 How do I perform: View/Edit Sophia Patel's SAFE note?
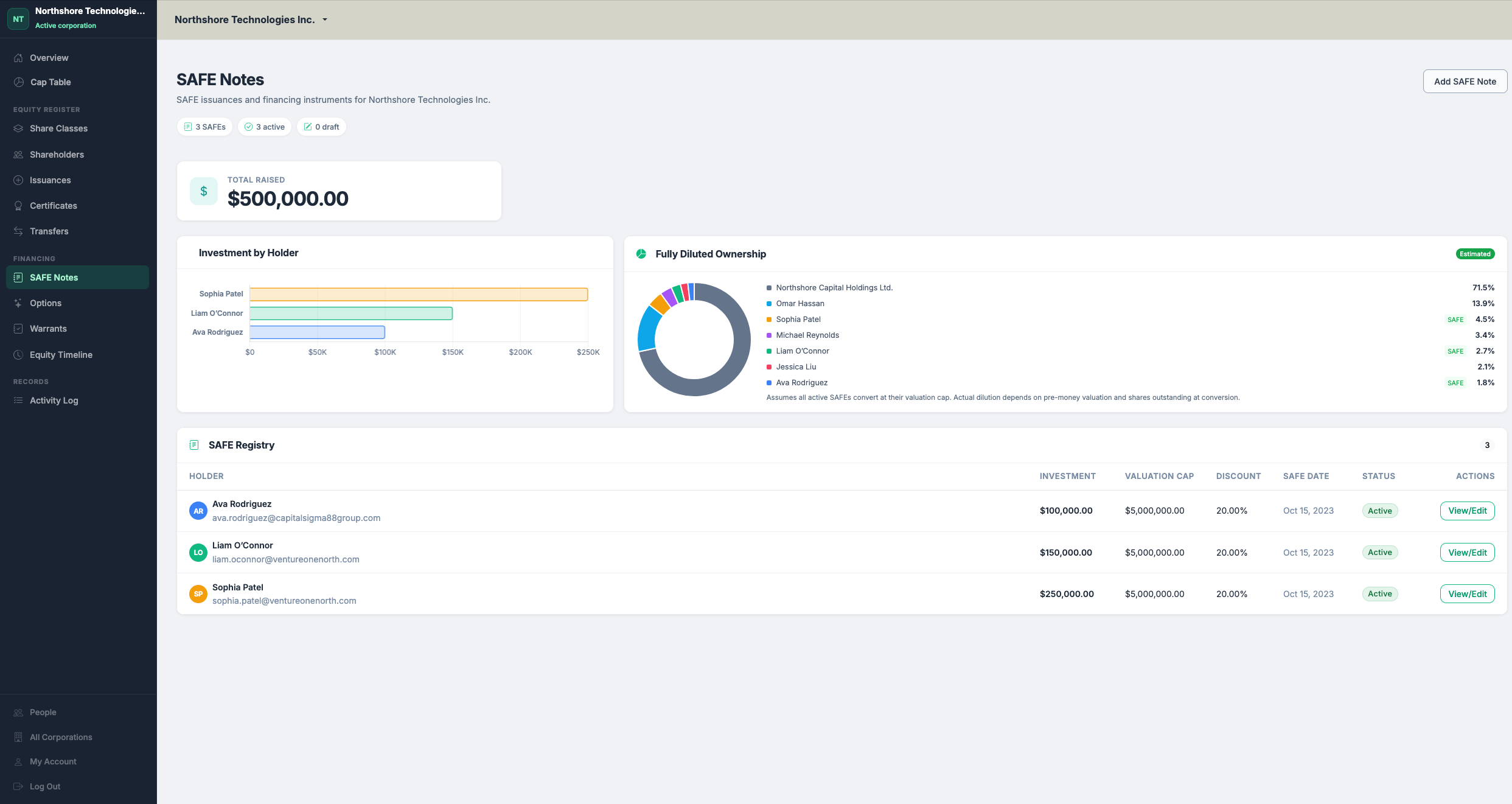[x=1467, y=593]
